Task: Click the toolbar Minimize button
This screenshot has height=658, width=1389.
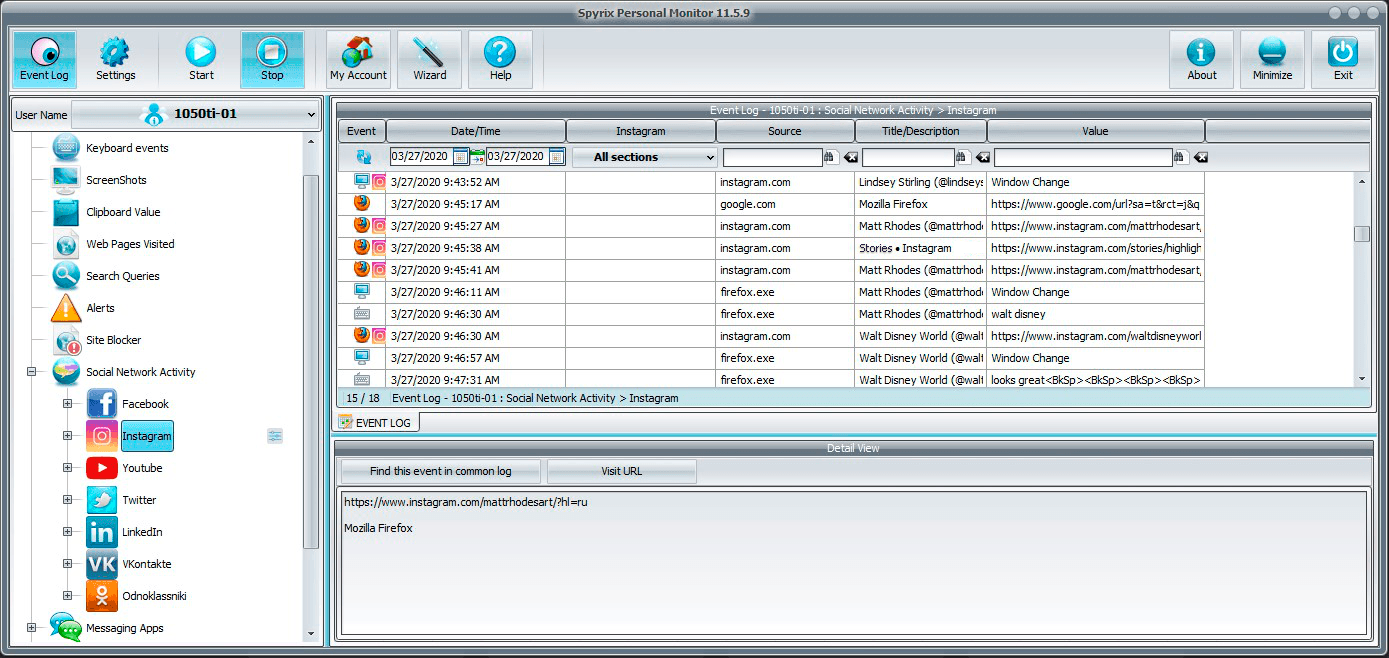Action: 1272,59
